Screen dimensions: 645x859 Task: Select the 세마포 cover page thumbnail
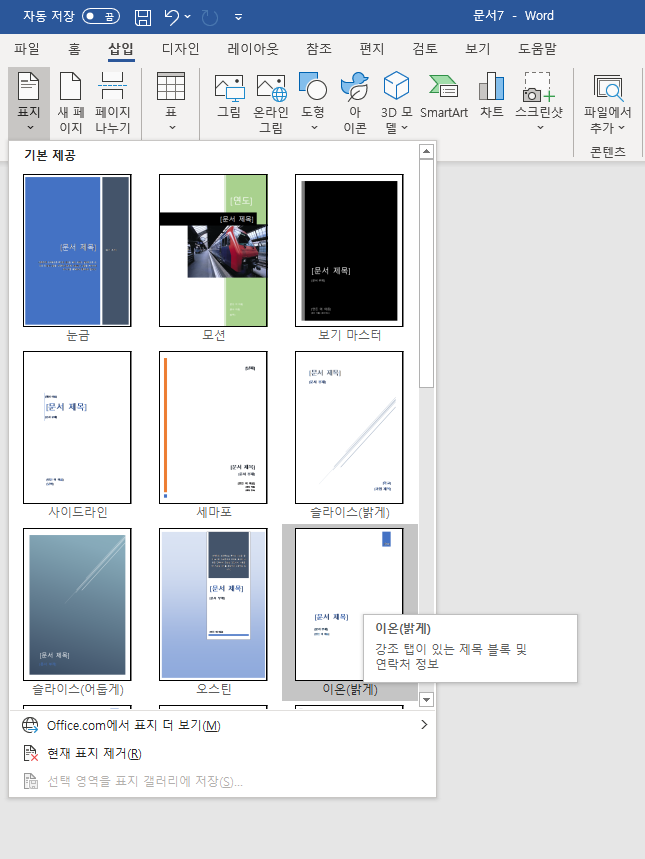tap(213, 427)
